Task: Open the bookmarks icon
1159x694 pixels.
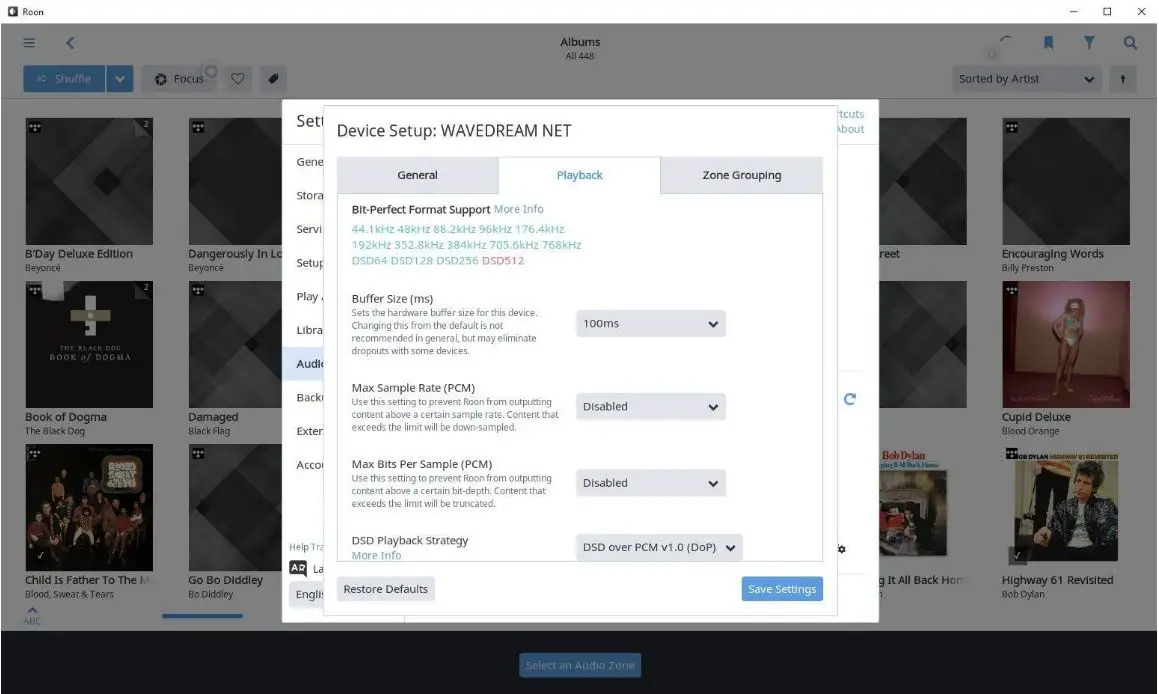Action: pyautogui.click(x=1048, y=43)
